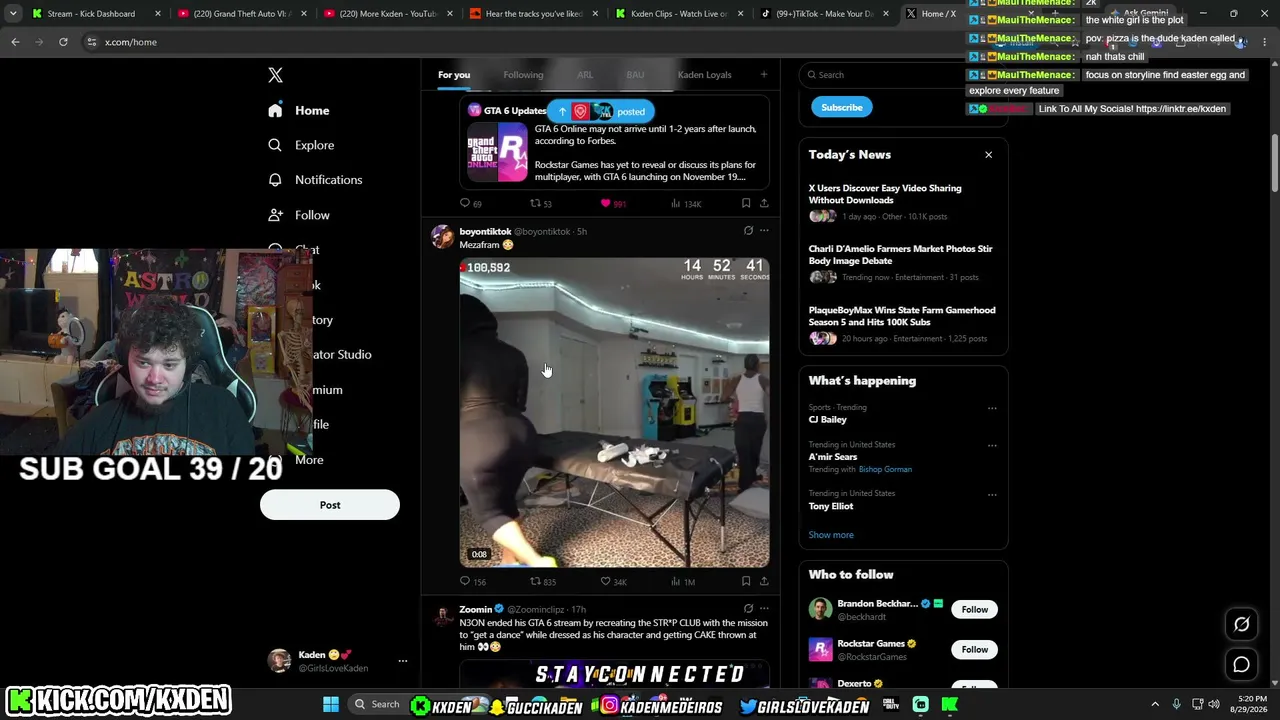Viewport: 1280px width, 720px height.
Task: Open options for the CJ Bailey trend
Action: [x=992, y=408]
